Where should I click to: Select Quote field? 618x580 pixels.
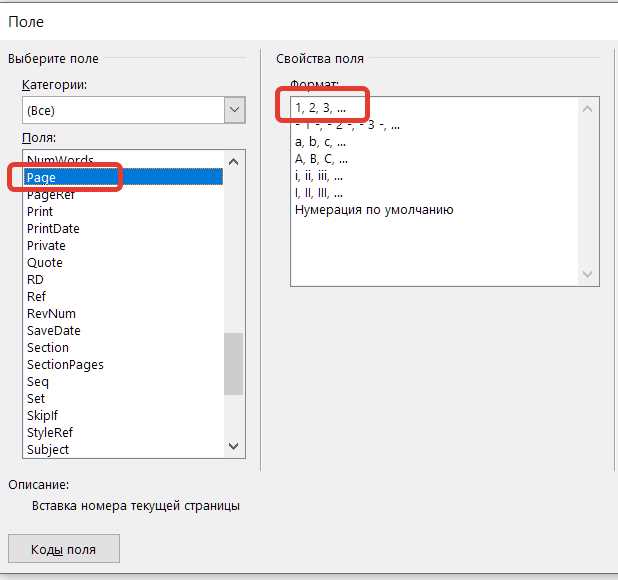[x=123, y=262]
